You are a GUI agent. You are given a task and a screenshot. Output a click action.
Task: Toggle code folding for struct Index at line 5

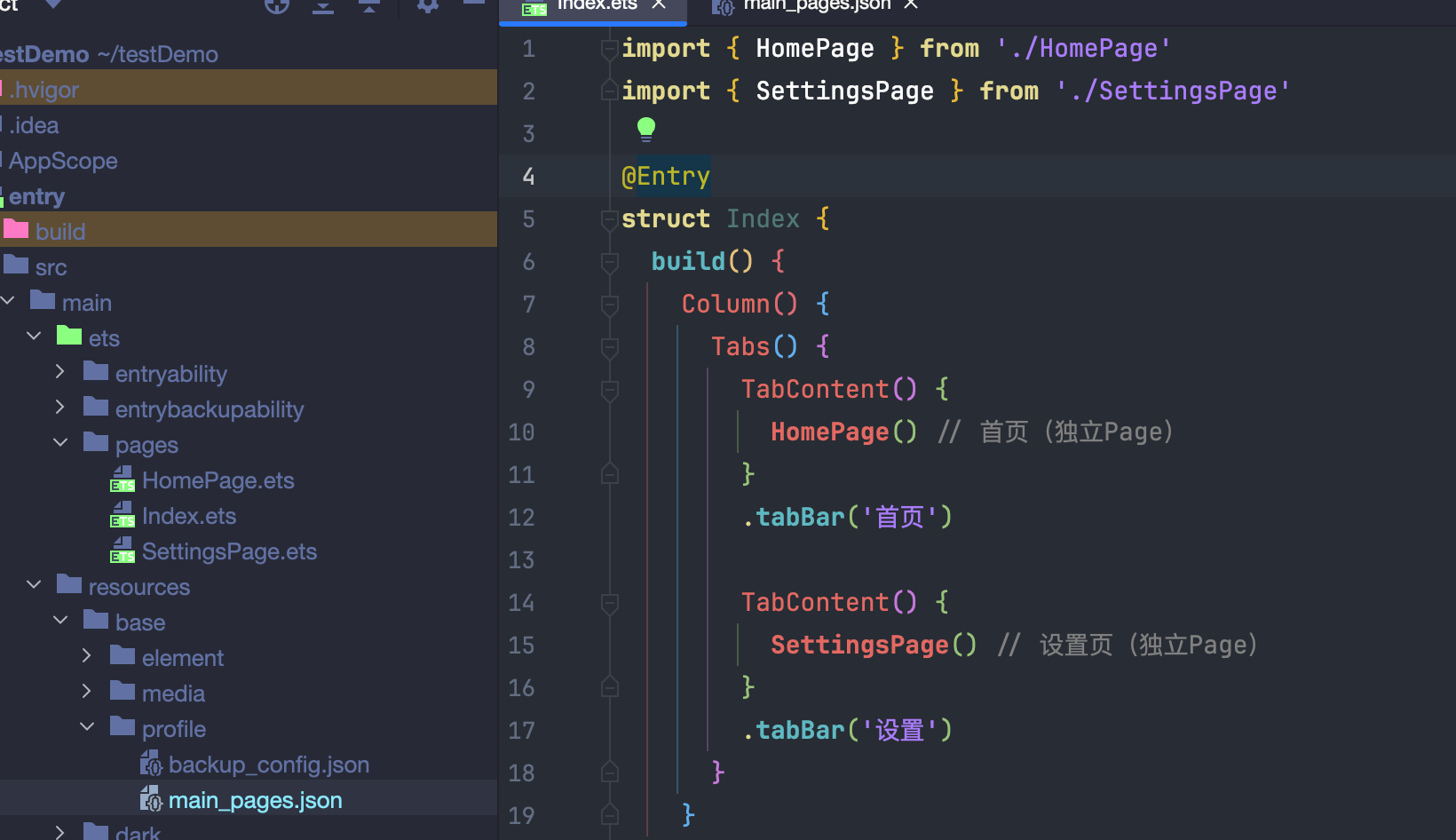pos(610,219)
